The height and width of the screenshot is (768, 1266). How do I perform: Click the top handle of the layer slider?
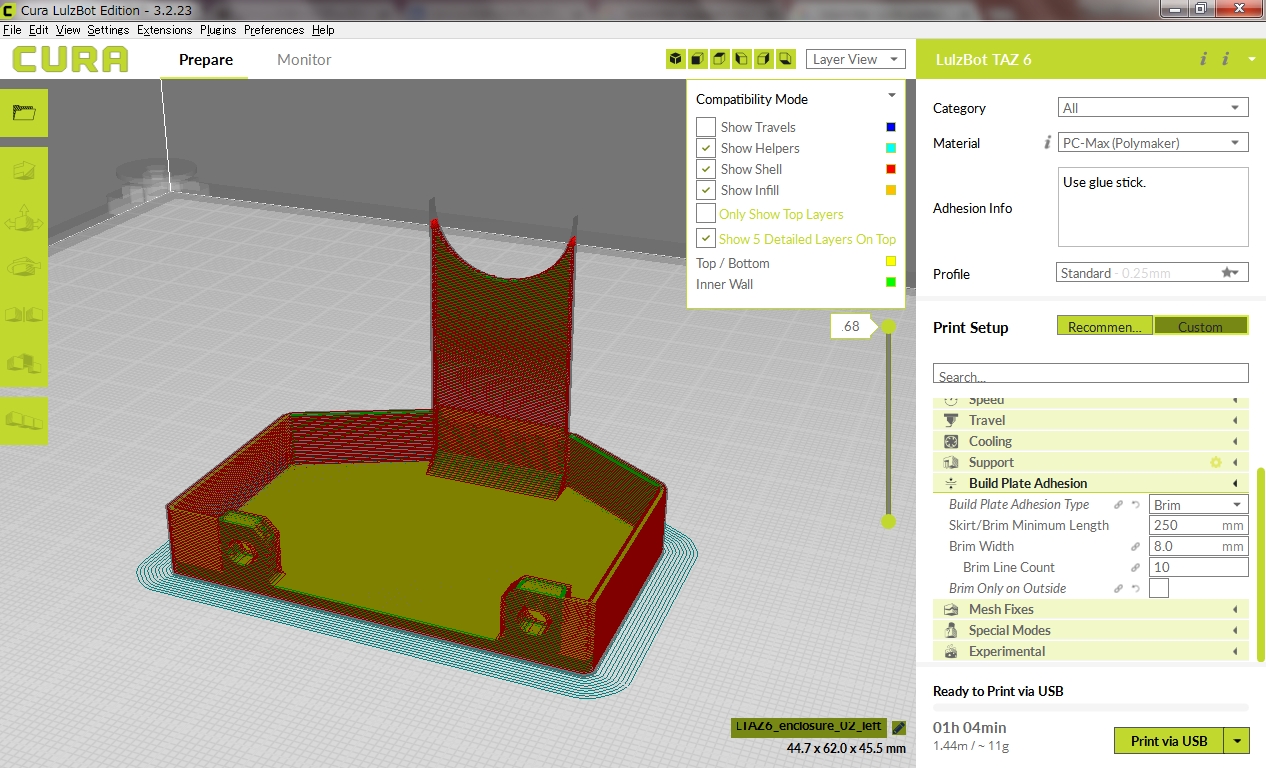[x=888, y=327]
